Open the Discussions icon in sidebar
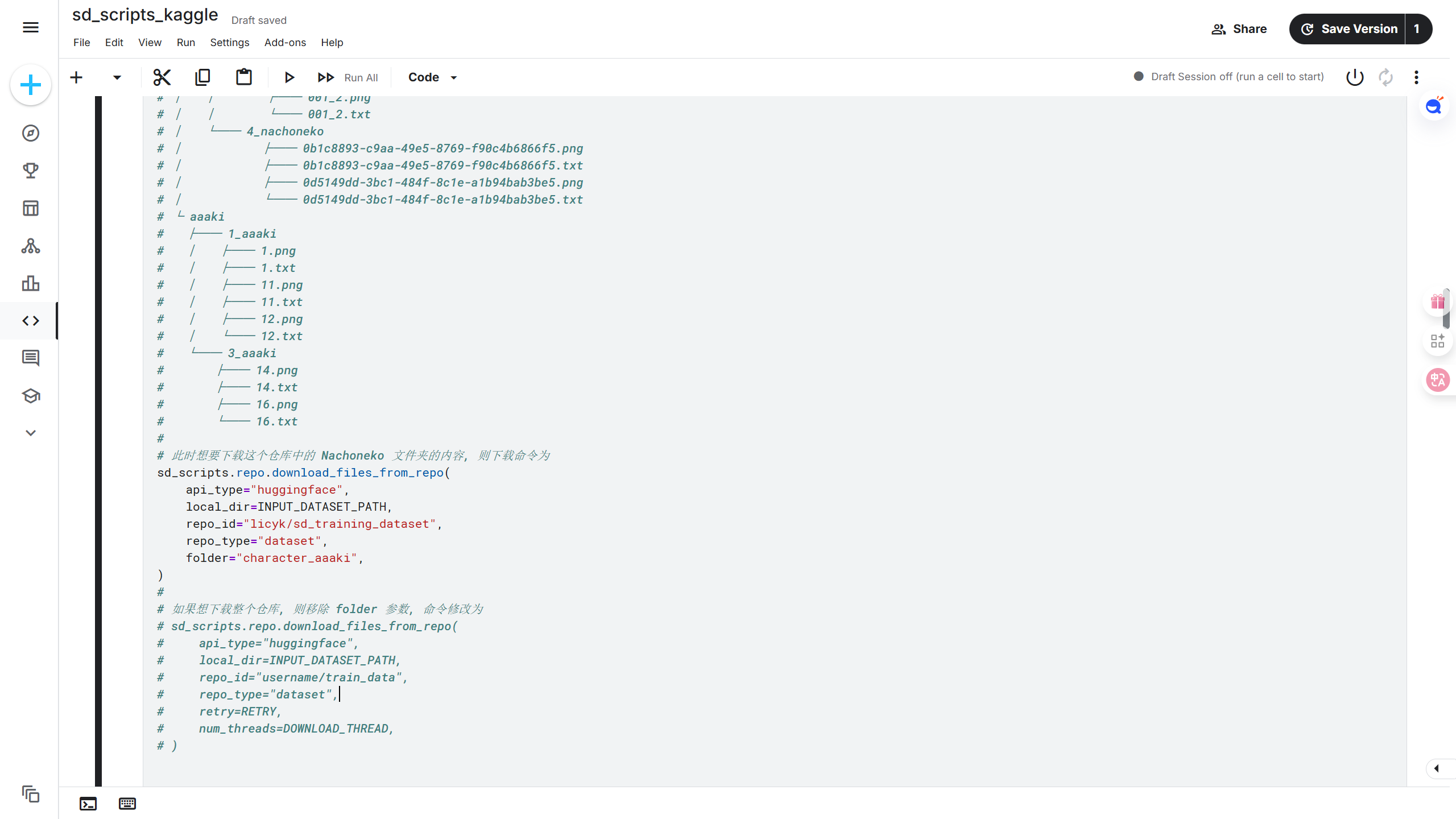1456x819 pixels. click(31, 358)
